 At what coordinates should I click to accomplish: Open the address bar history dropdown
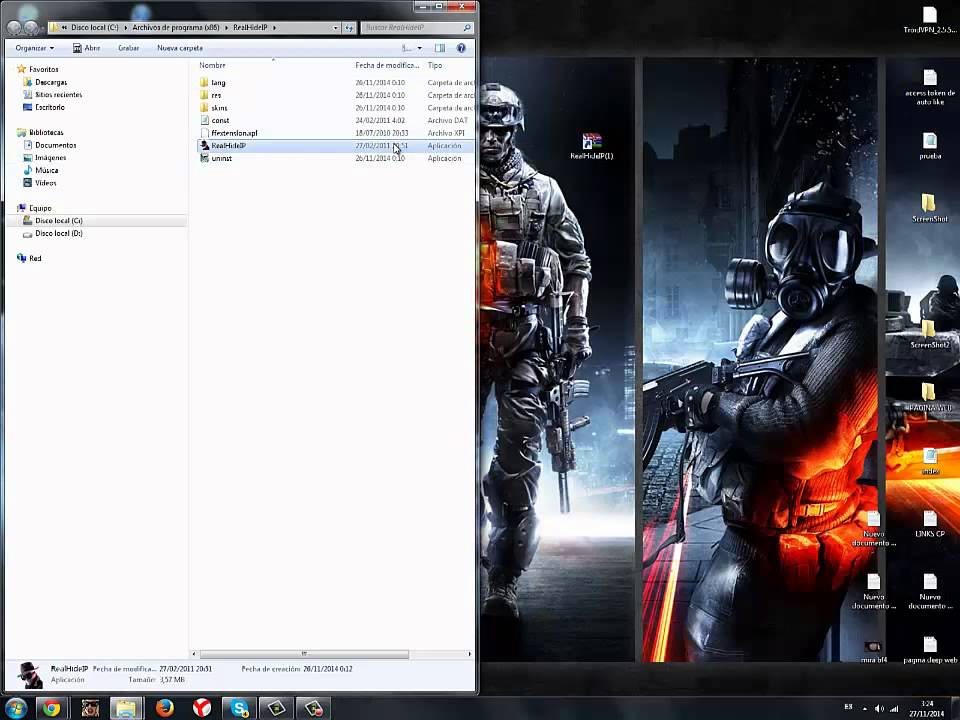click(335, 28)
